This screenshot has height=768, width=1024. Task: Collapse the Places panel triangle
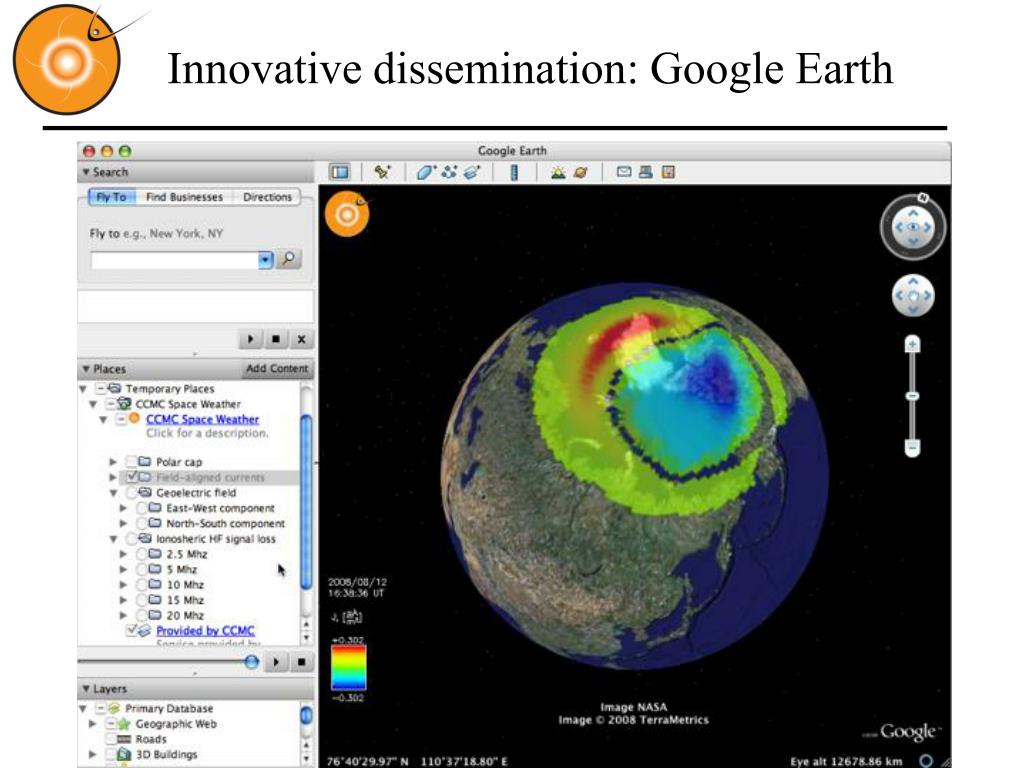tap(86, 369)
